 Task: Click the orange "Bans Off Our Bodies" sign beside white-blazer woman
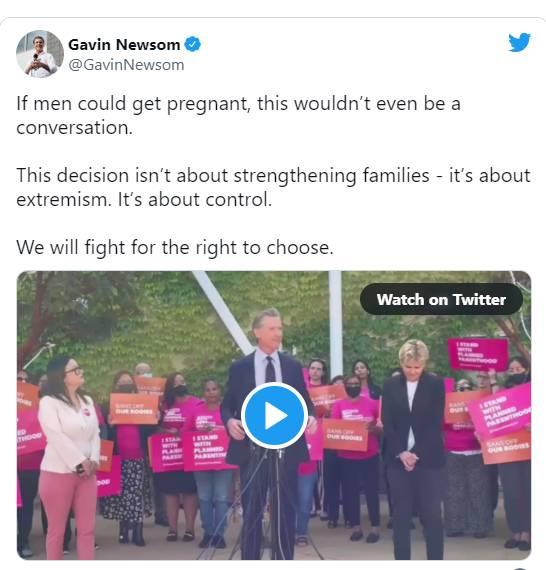(134, 409)
